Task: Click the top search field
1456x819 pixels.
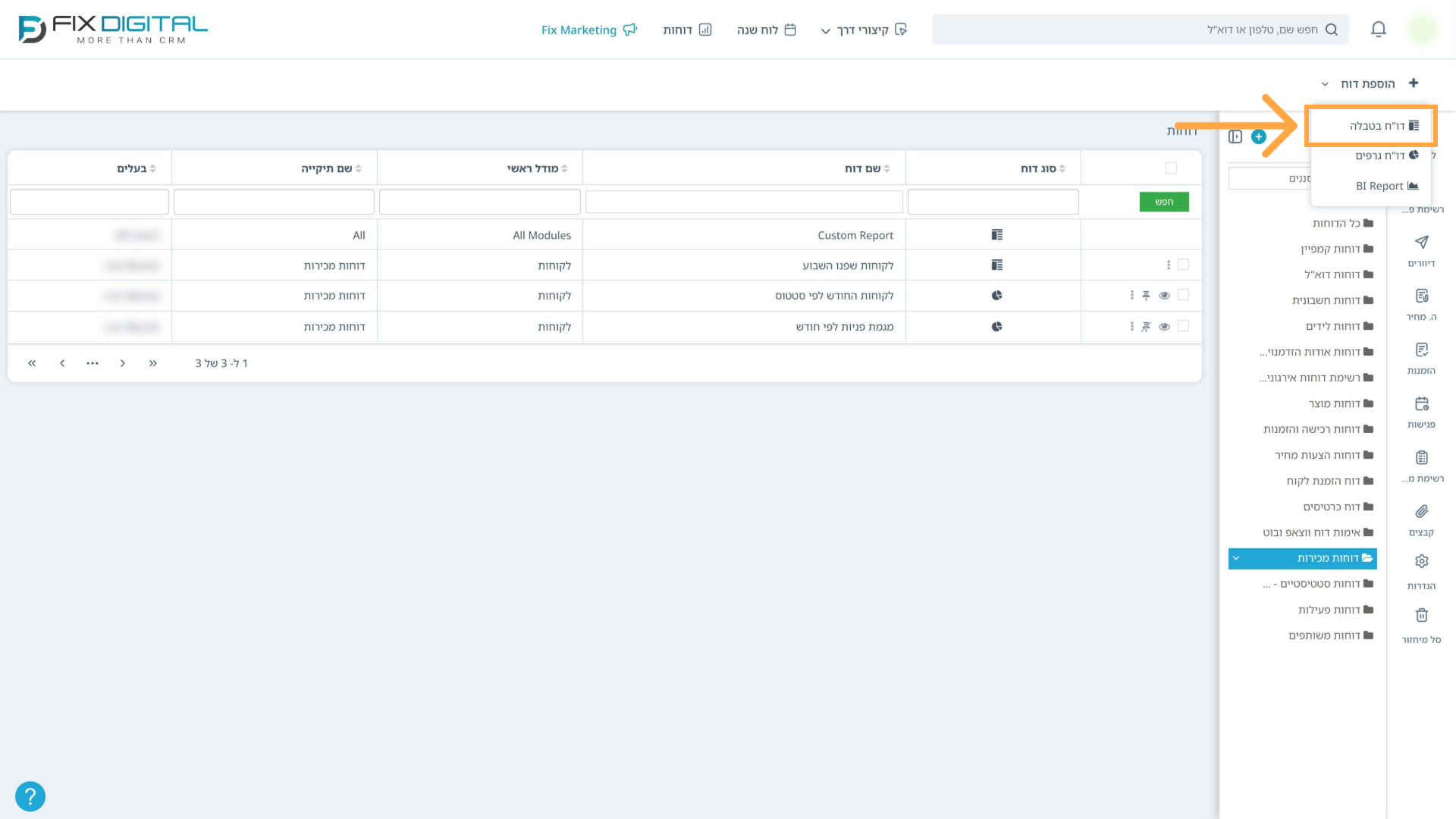Action: pos(1141,30)
